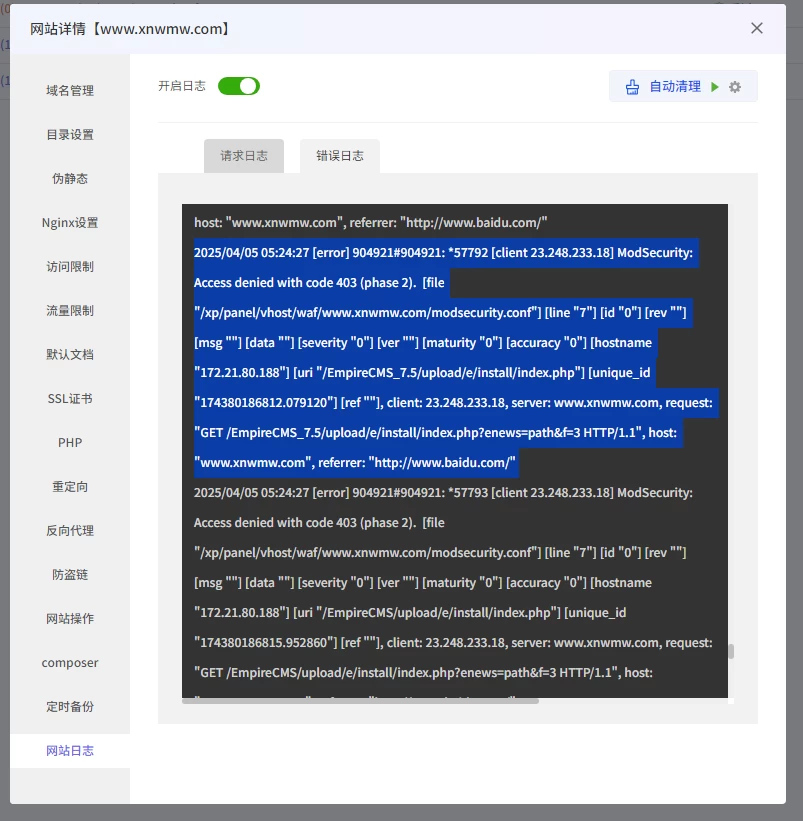
Task: Open 域名管理 in the sidebar
Action: point(70,91)
